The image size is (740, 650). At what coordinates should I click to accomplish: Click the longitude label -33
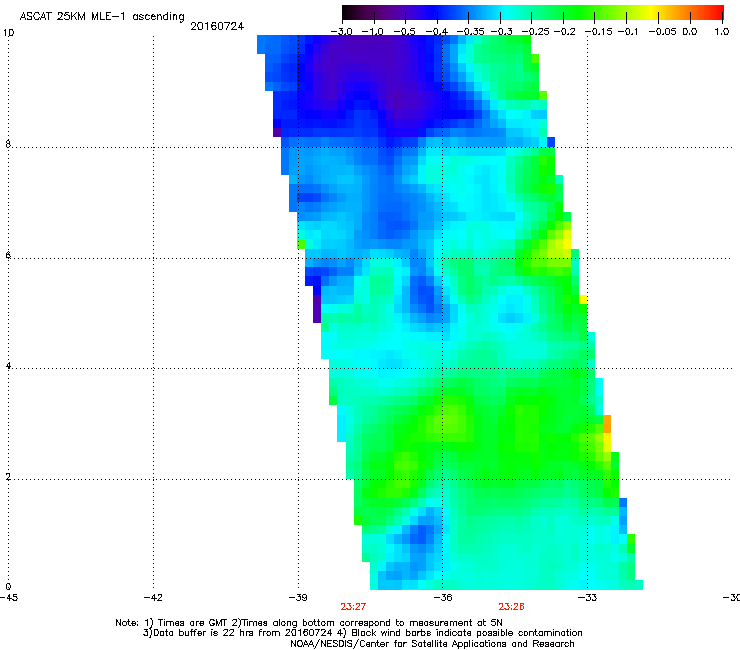tap(587, 598)
